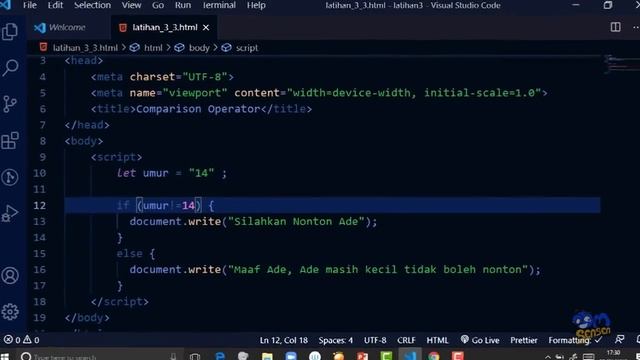Expand the script breadcrumb item
This screenshot has height=360, width=640.
coord(247,48)
